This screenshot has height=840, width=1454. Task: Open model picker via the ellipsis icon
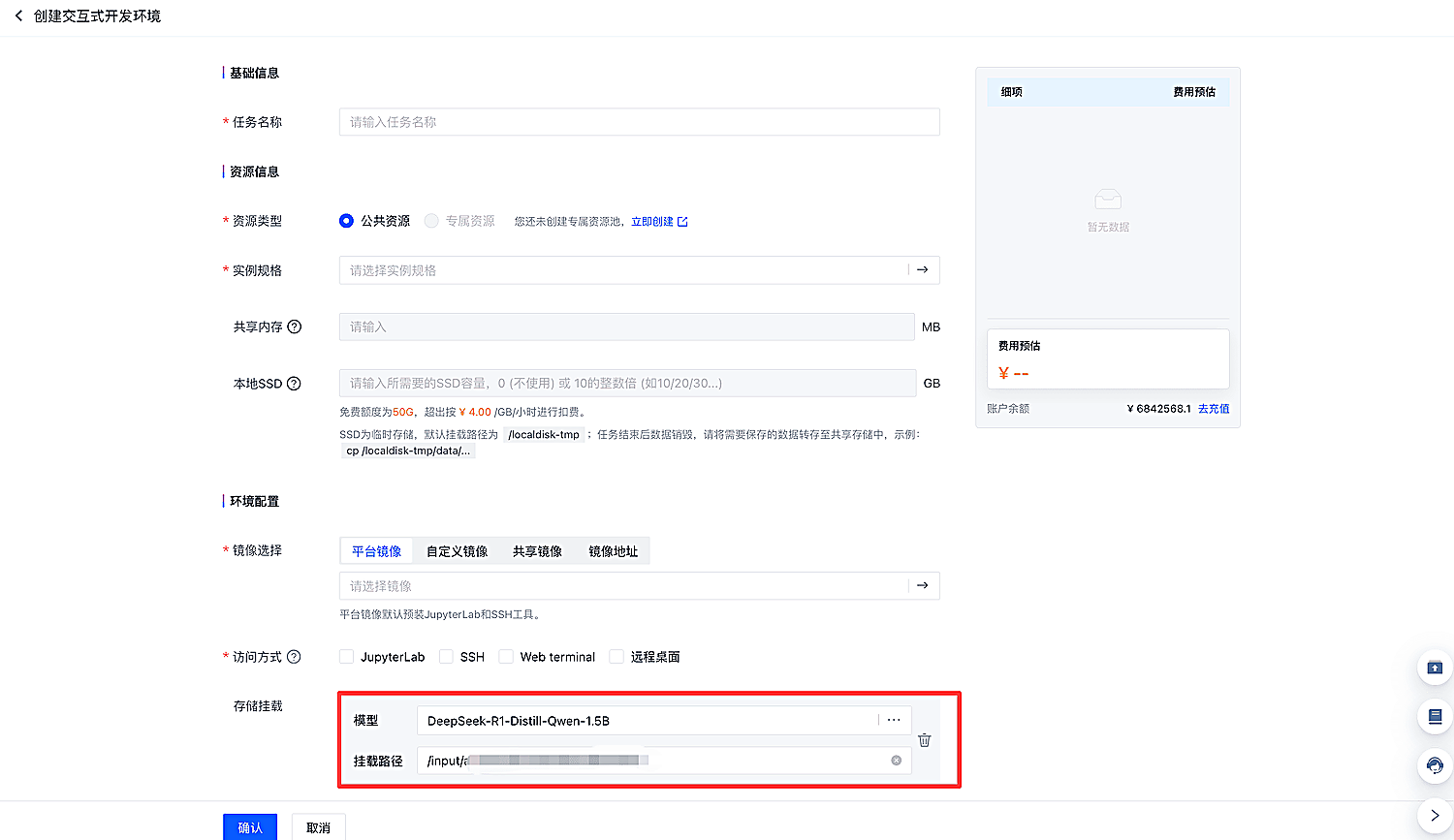(x=894, y=720)
